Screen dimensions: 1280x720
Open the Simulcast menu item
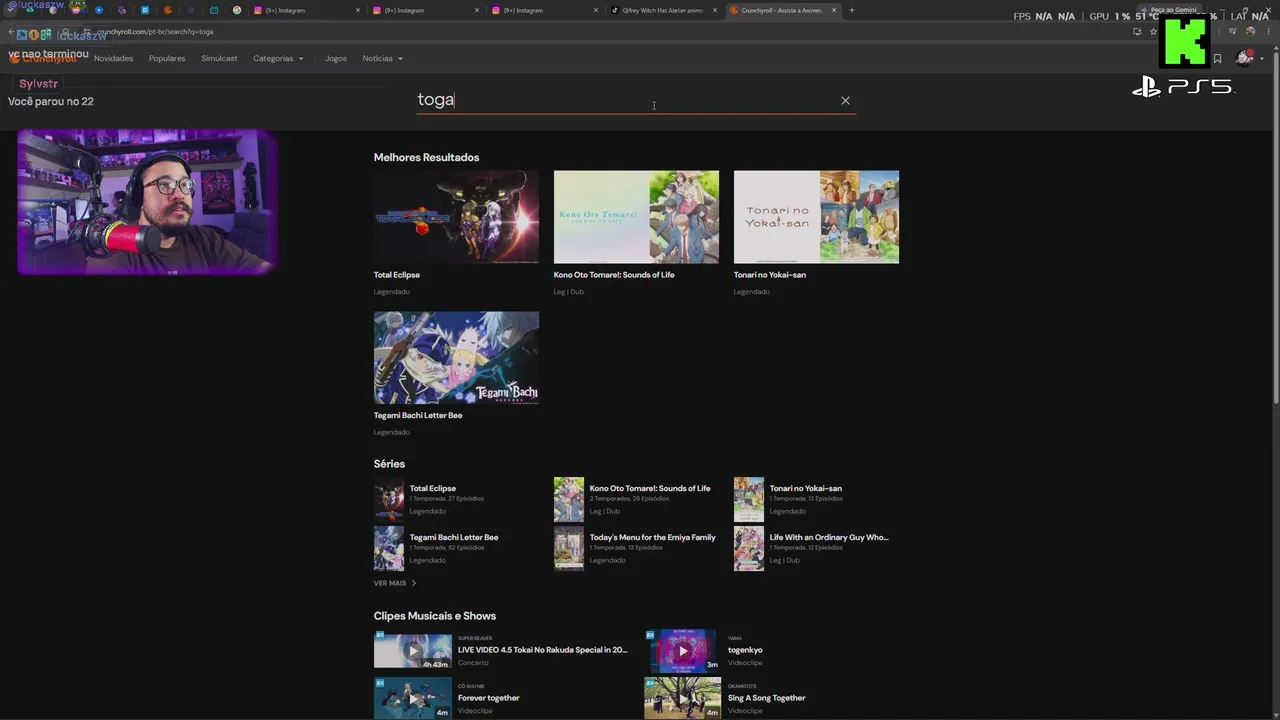[219, 59]
